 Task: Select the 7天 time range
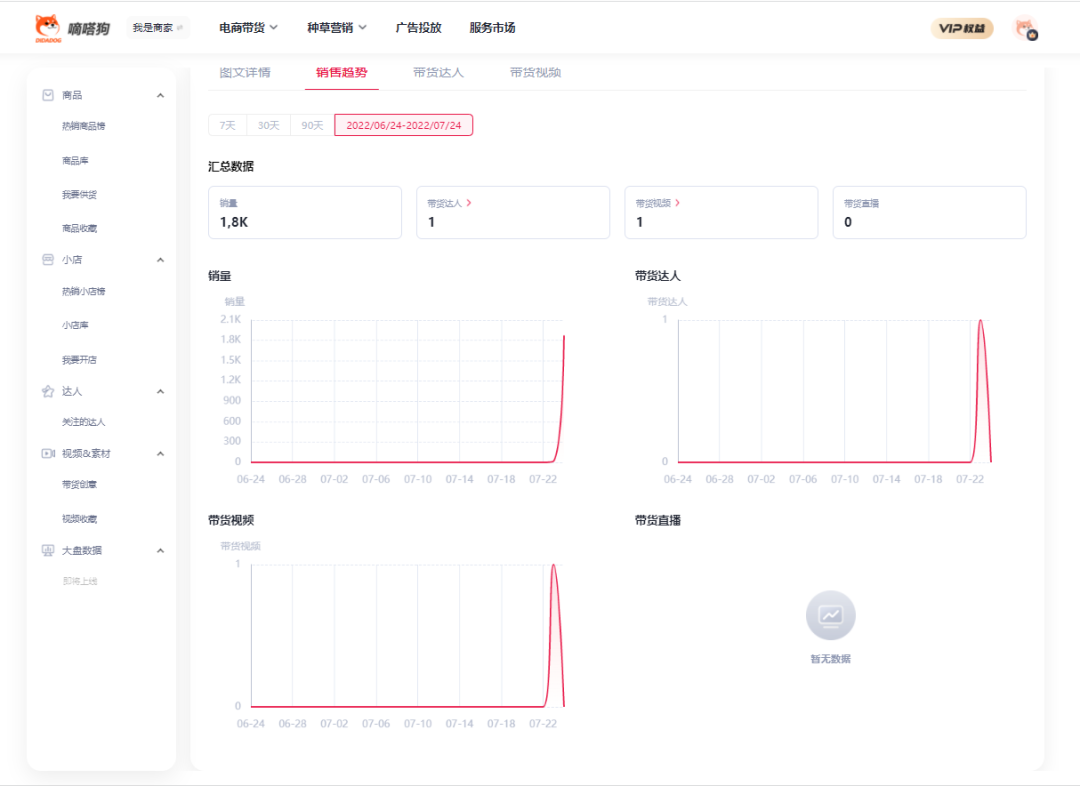point(227,125)
